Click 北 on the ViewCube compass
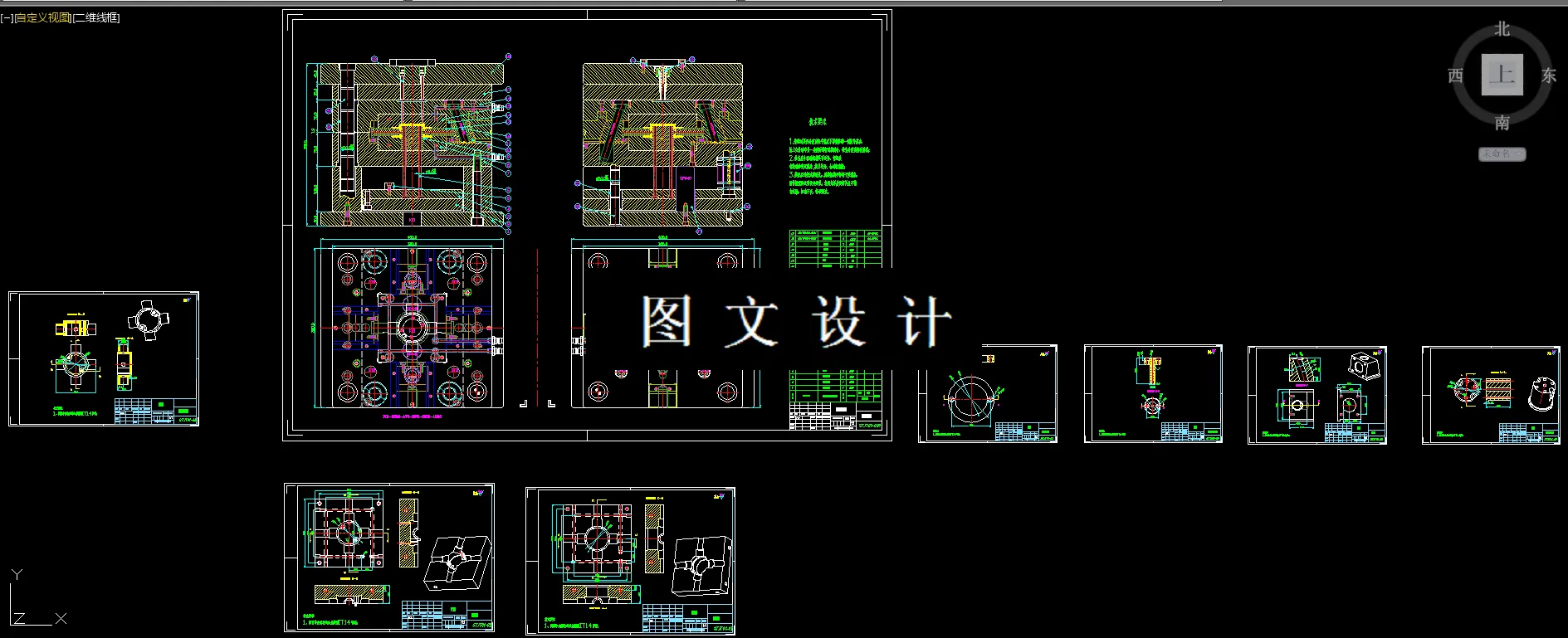The width and height of the screenshot is (1568, 638). (1502, 29)
